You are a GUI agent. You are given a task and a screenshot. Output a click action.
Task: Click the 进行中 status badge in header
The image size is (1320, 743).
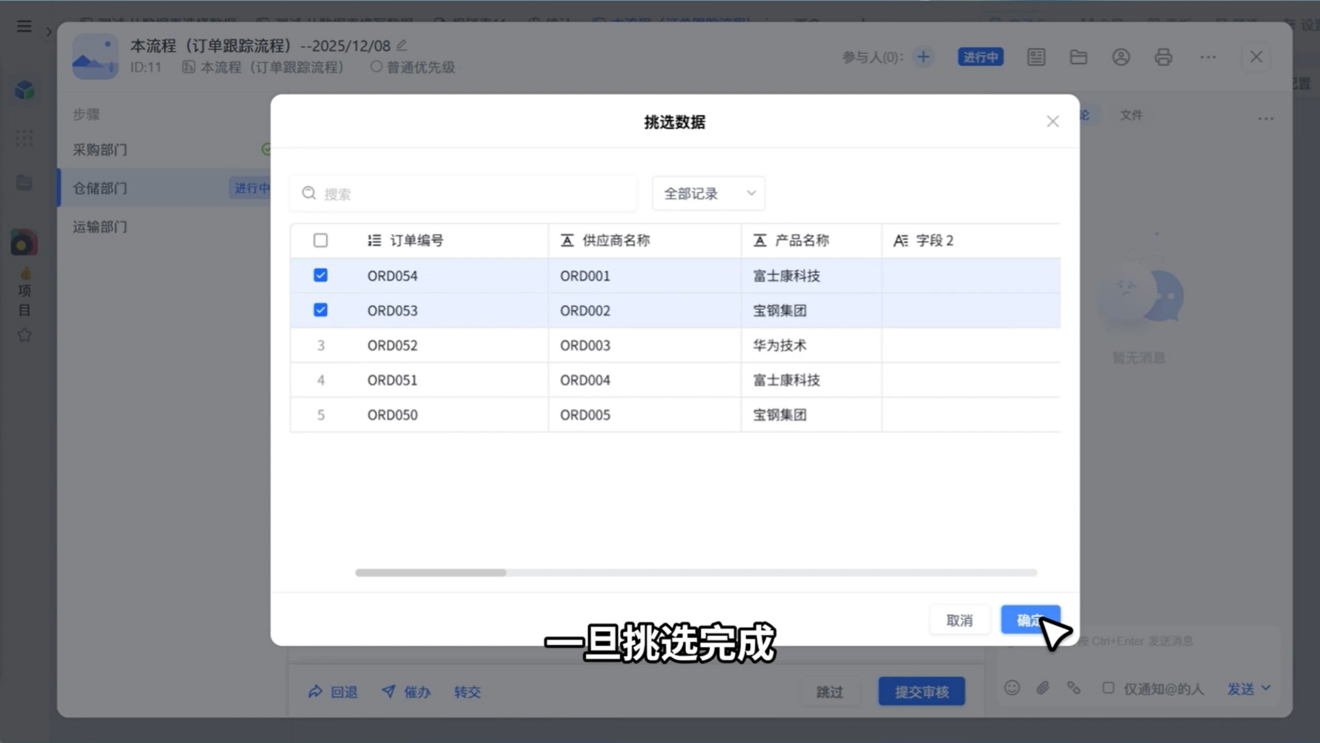tap(981, 57)
